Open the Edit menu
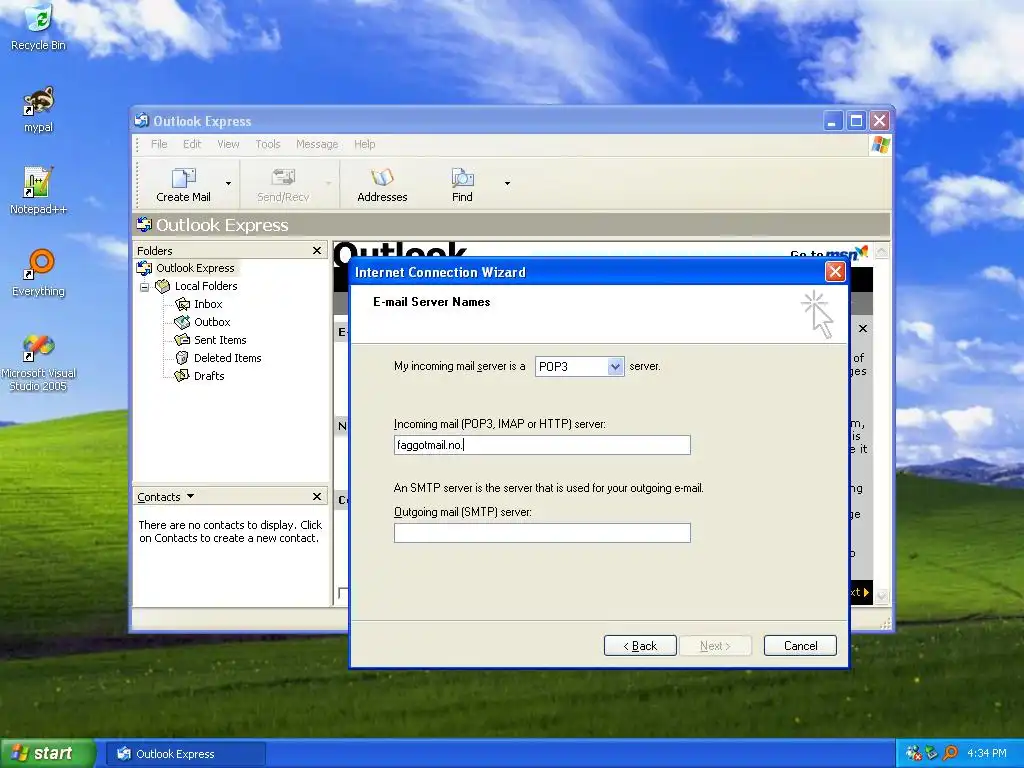 click(x=191, y=144)
